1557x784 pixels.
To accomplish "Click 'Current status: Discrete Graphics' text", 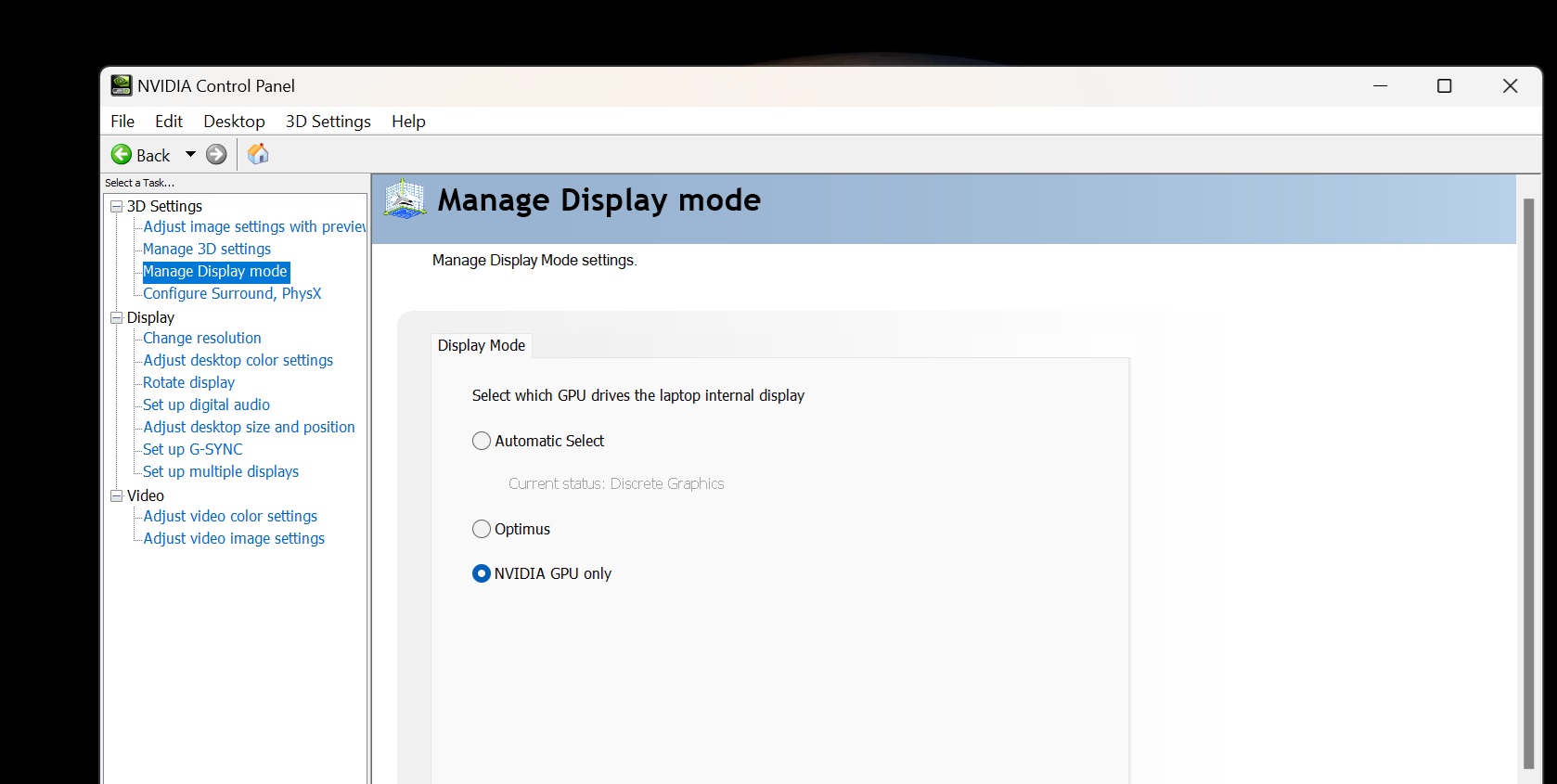I will click(616, 483).
